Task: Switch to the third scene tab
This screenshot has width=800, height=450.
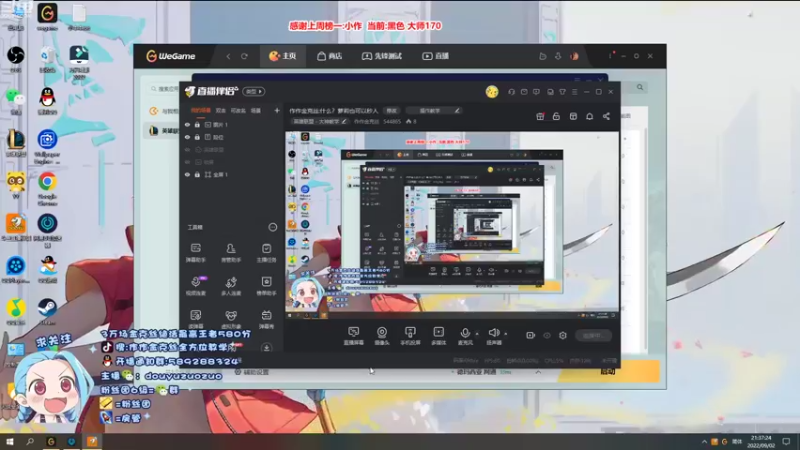Action: [x=238, y=110]
